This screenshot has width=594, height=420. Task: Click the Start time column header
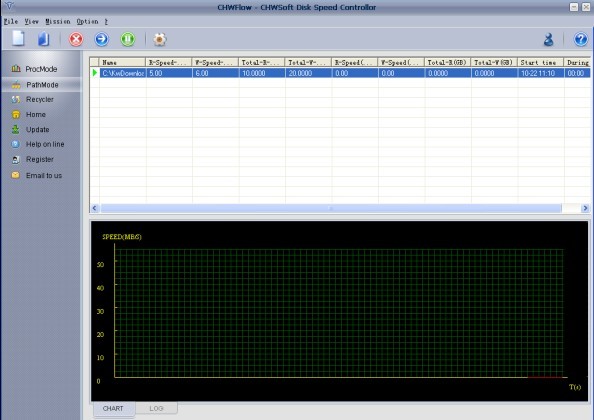[541, 62]
